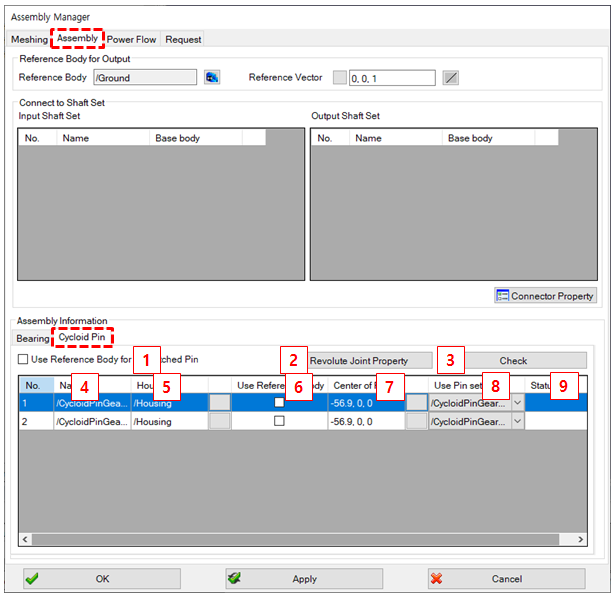
Task: Click Name header in Input Shaft Set table
Action: pos(103,138)
